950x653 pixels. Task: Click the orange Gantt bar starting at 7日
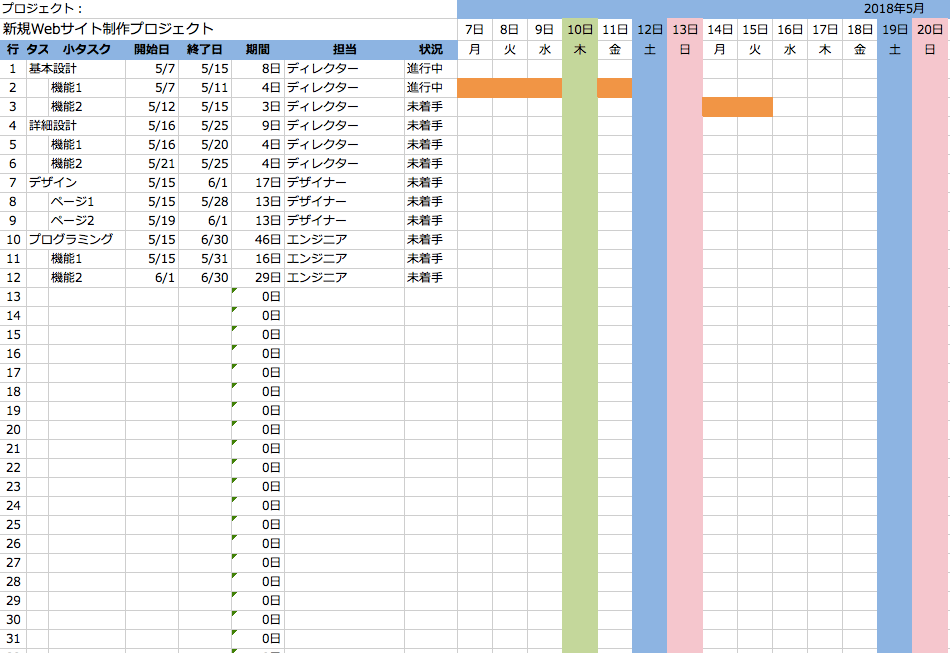coord(509,88)
